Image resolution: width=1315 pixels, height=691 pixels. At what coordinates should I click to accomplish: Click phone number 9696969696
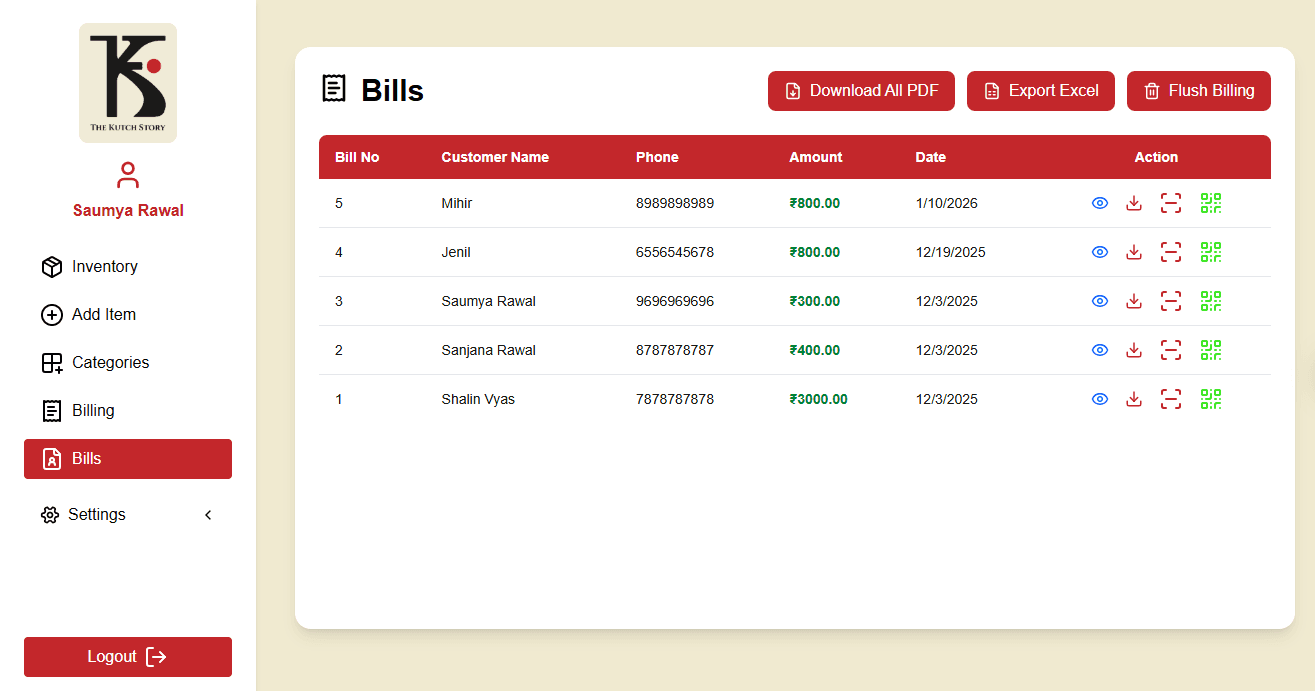675,301
